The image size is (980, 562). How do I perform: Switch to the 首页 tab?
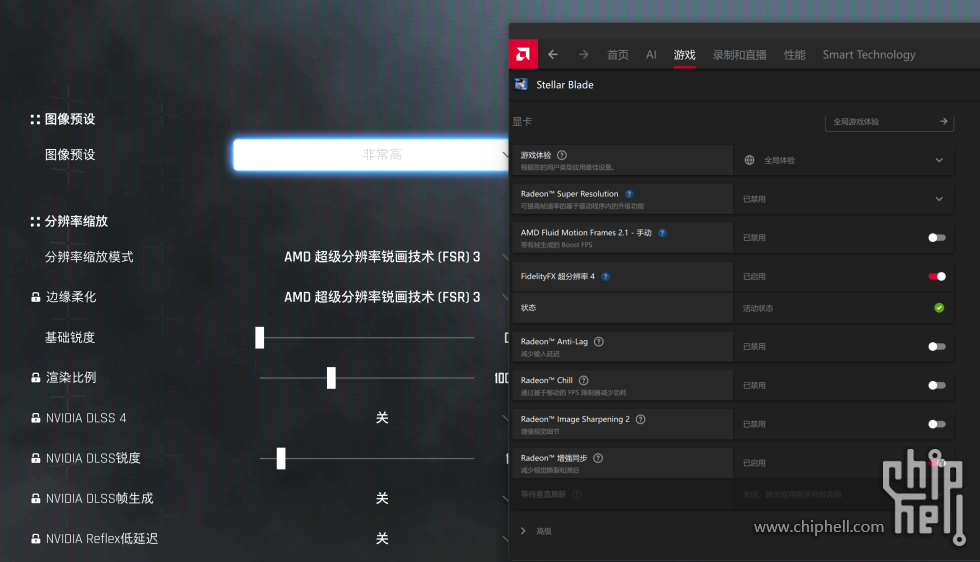(618, 54)
